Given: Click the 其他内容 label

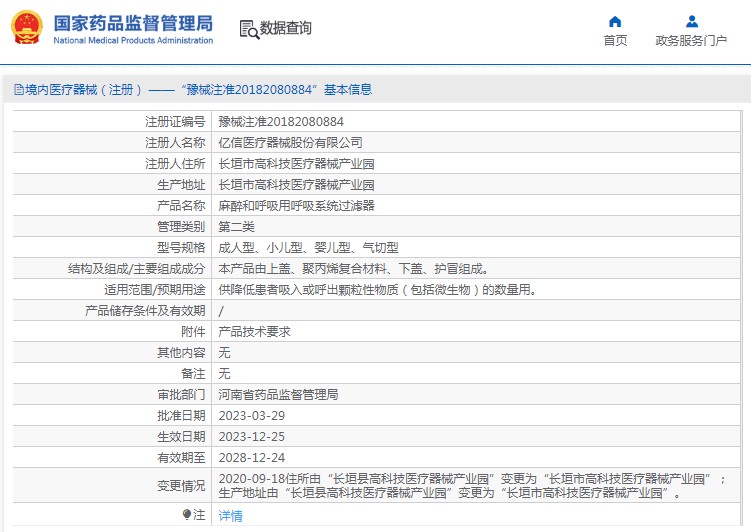Looking at the screenshot, I should coord(181,353).
